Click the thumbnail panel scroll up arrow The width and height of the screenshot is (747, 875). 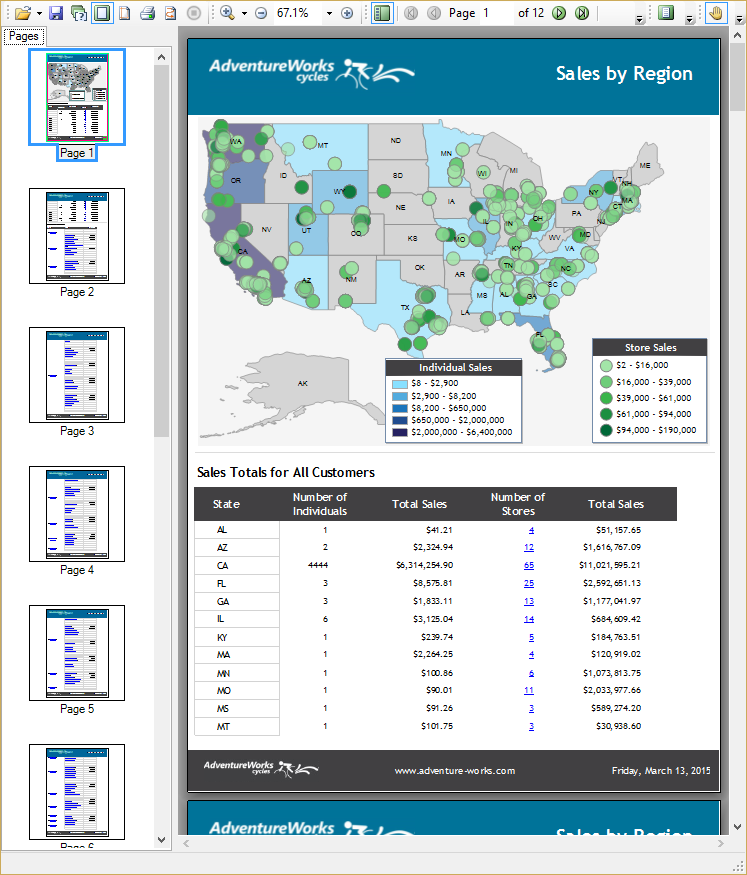click(161, 57)
